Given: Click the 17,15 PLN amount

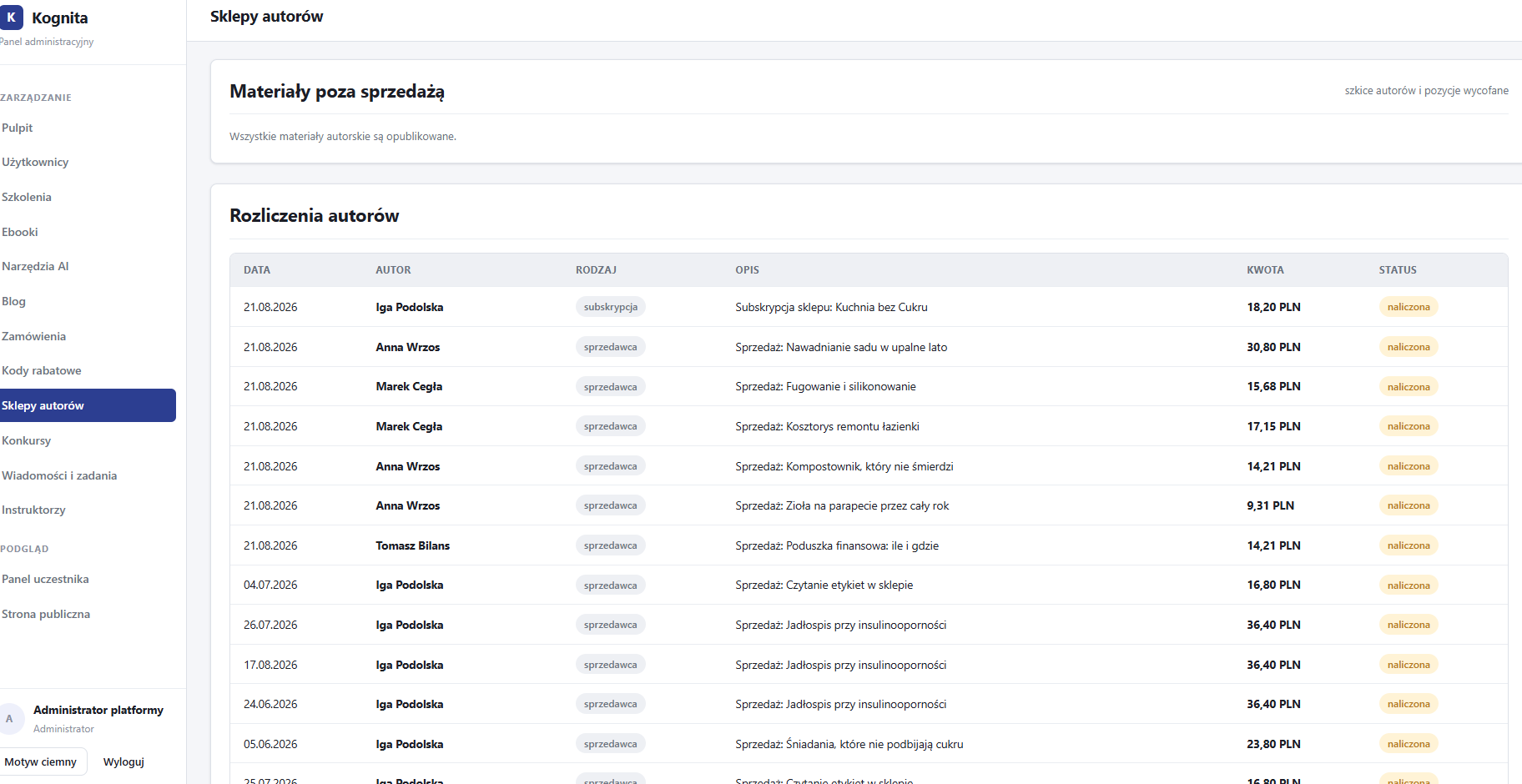Looking at the screenshot, I should [1273, 426].
